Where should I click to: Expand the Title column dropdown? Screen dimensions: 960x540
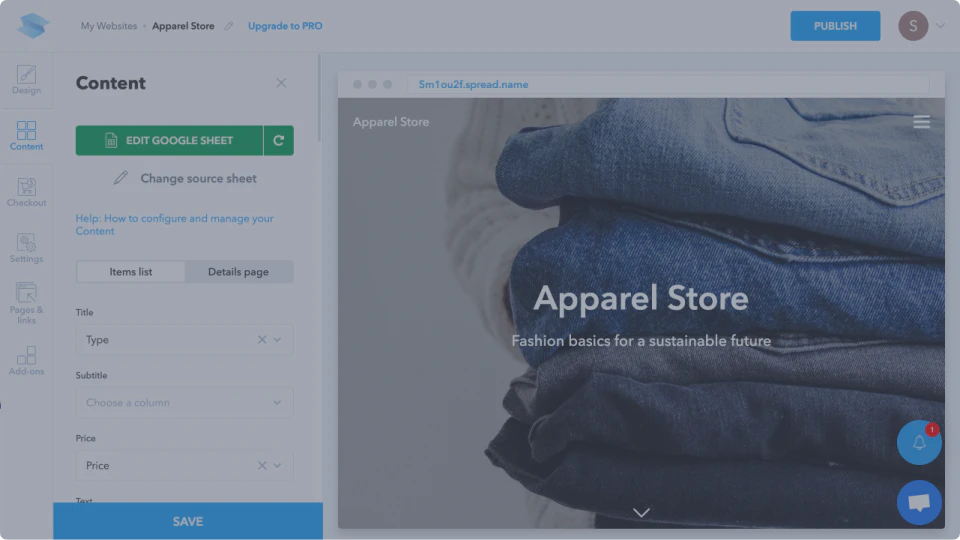pos(278,340)
